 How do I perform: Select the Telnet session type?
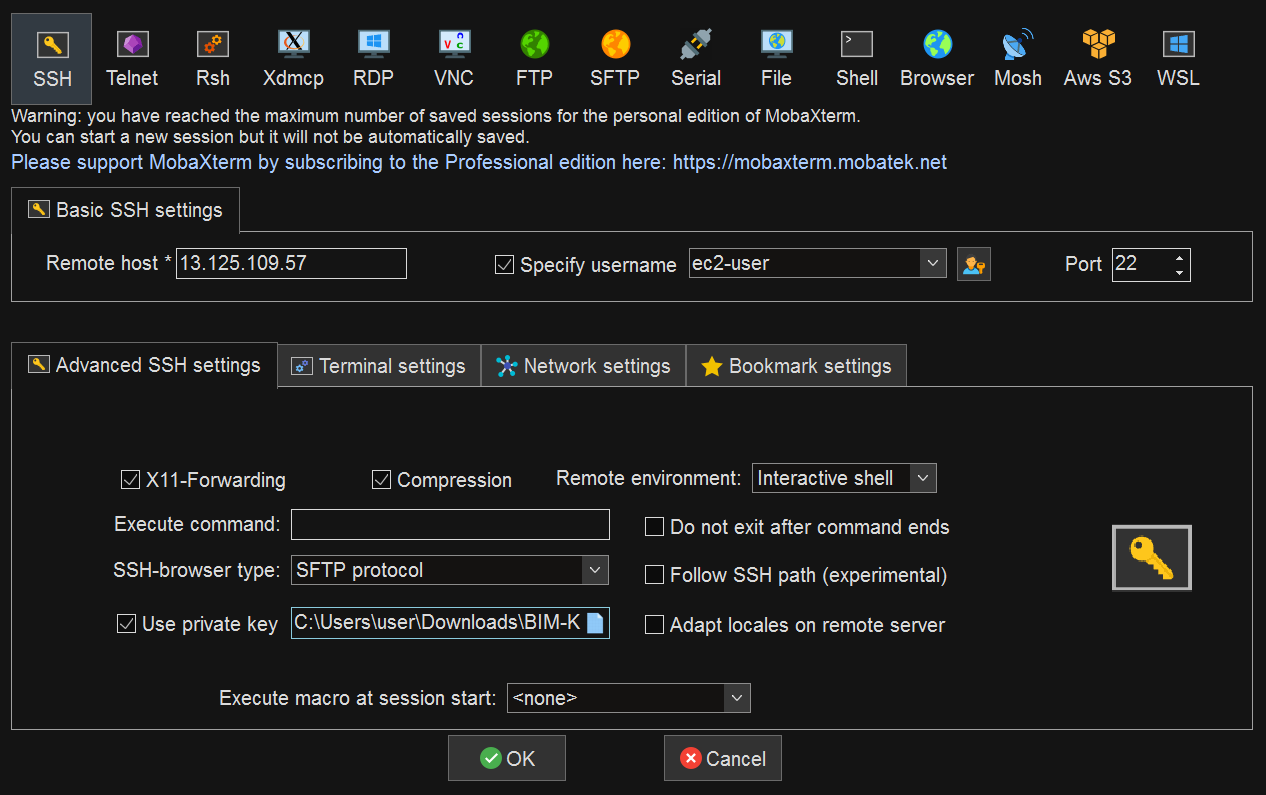132,59
